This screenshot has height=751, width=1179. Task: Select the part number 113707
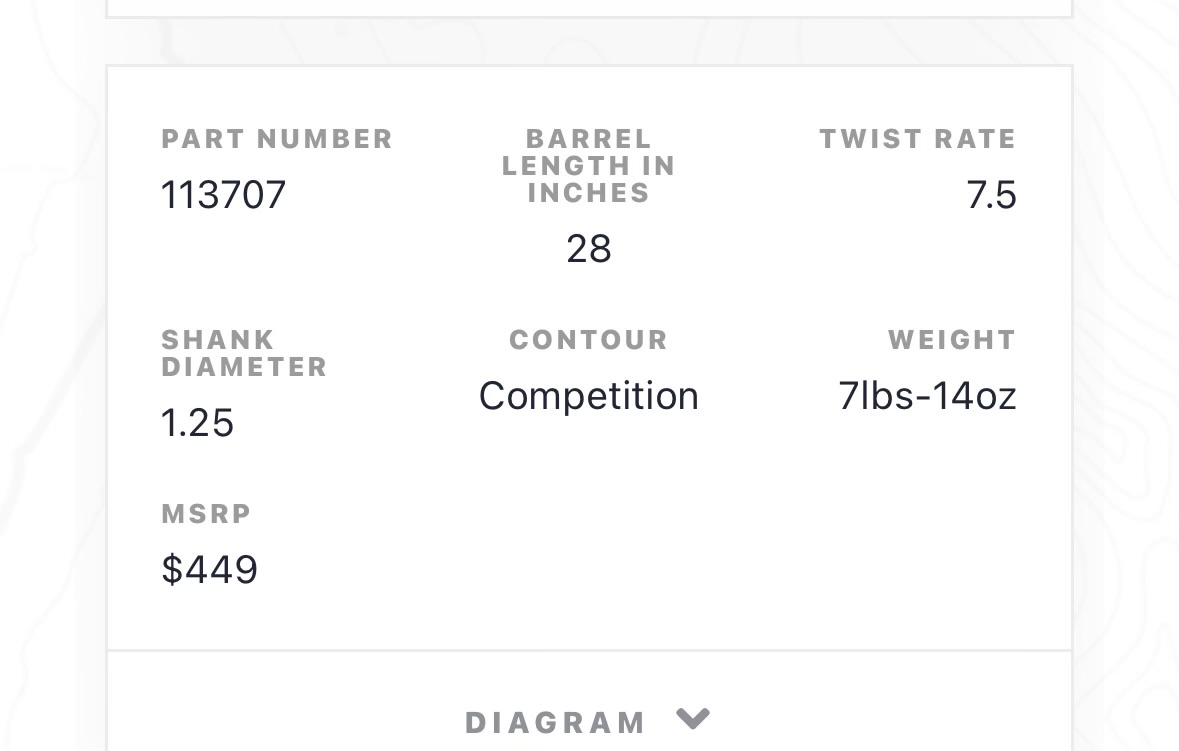[x=223, y=195]
